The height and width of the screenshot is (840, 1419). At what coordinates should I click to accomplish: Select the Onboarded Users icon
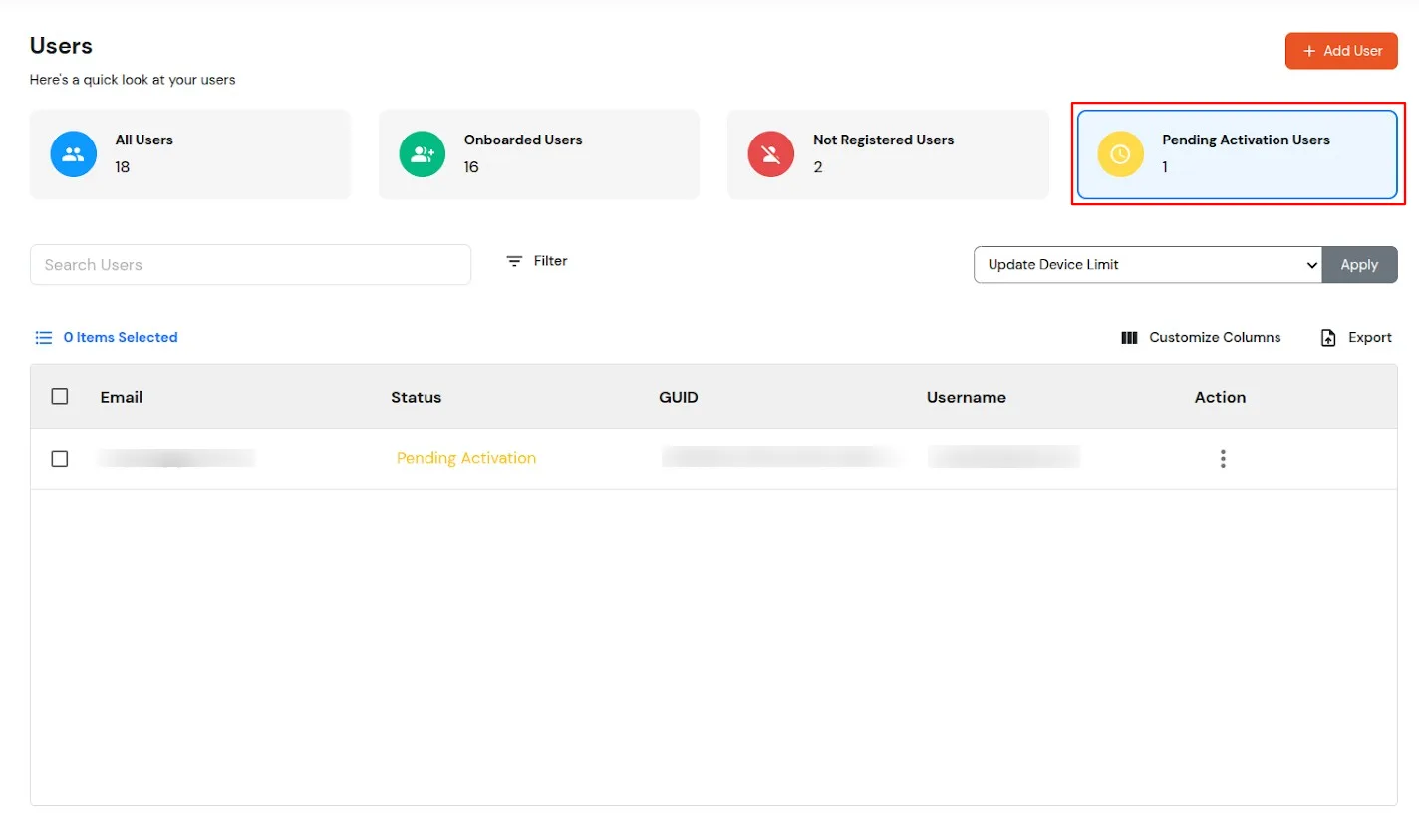coord(422,154)
